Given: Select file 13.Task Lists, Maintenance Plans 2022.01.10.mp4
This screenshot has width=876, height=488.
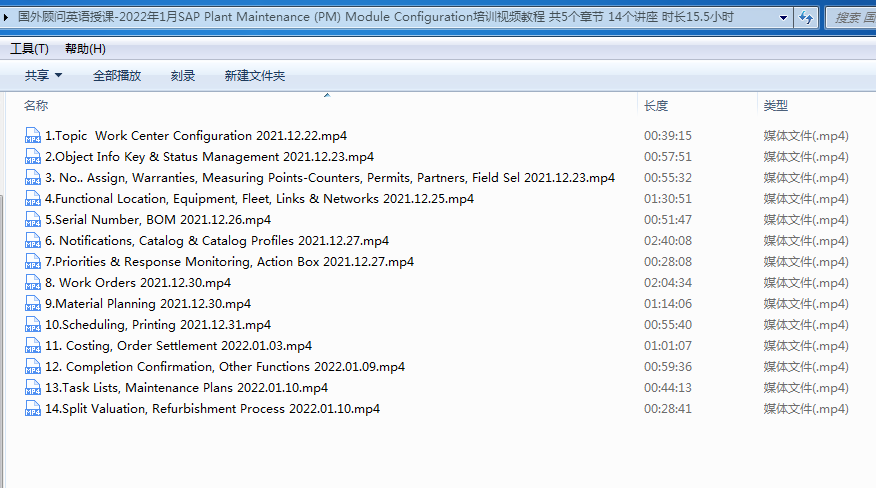Looking at the screenshot, I should 187,388.
